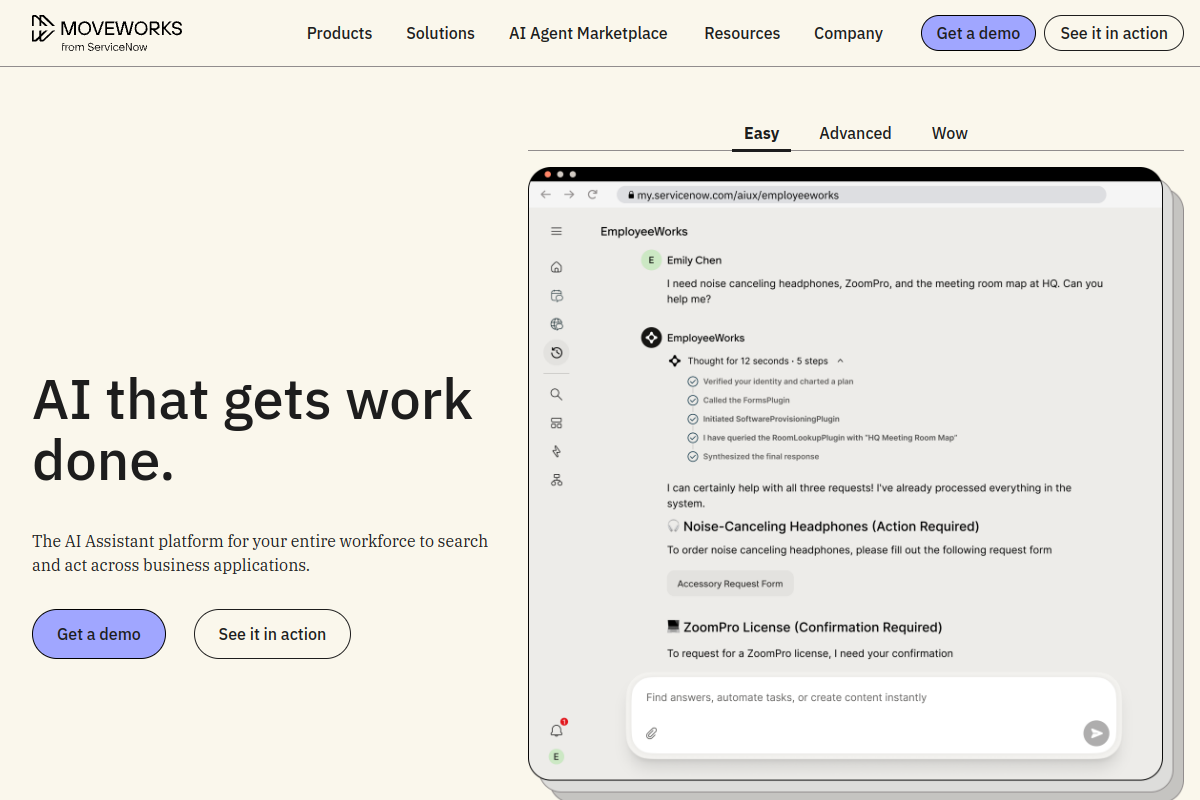1200x800 pixels.
Task: Open notifications bell with red badge
Action: (x=558, y=729)
